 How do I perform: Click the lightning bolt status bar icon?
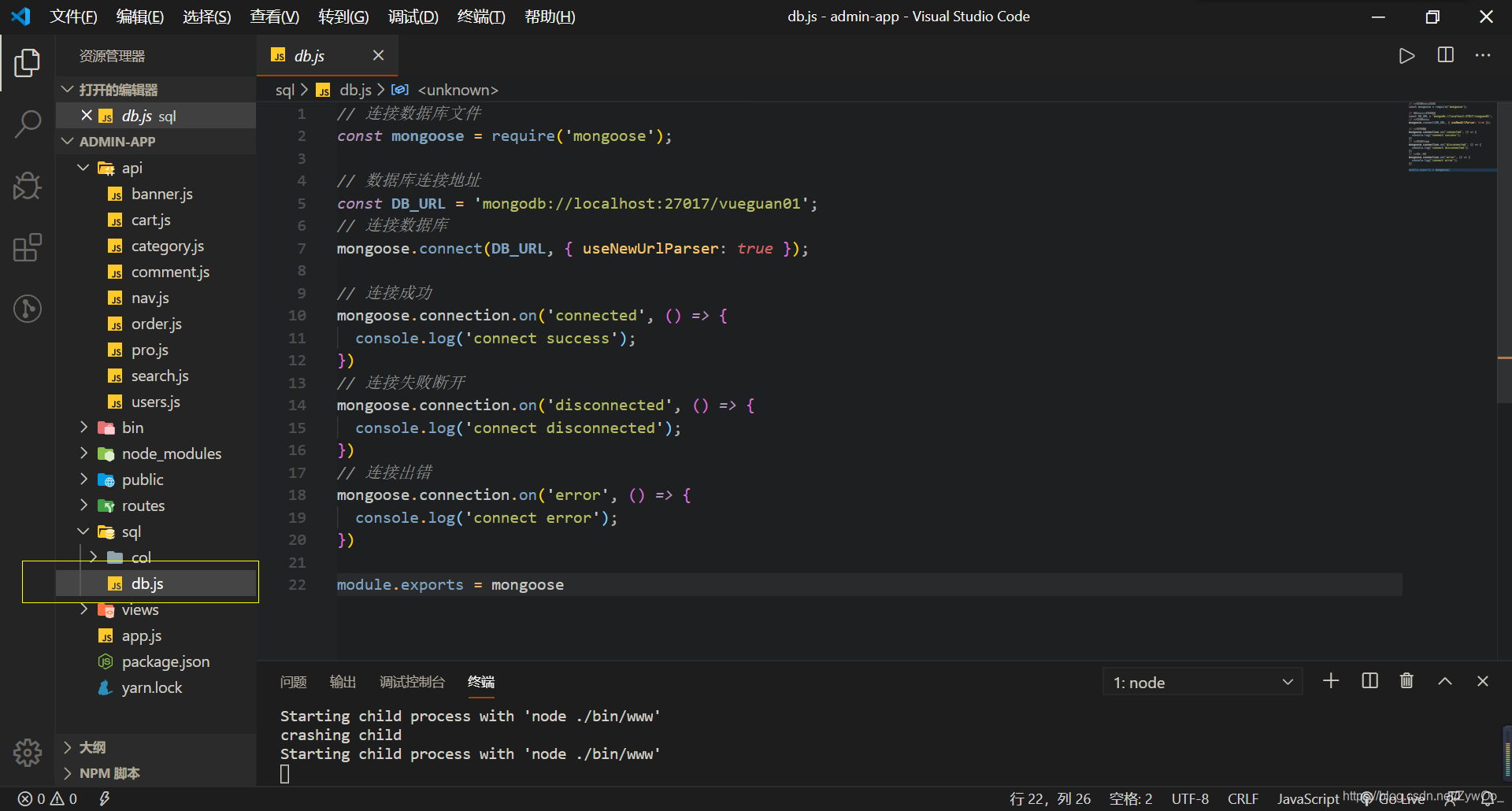[104, 799]
